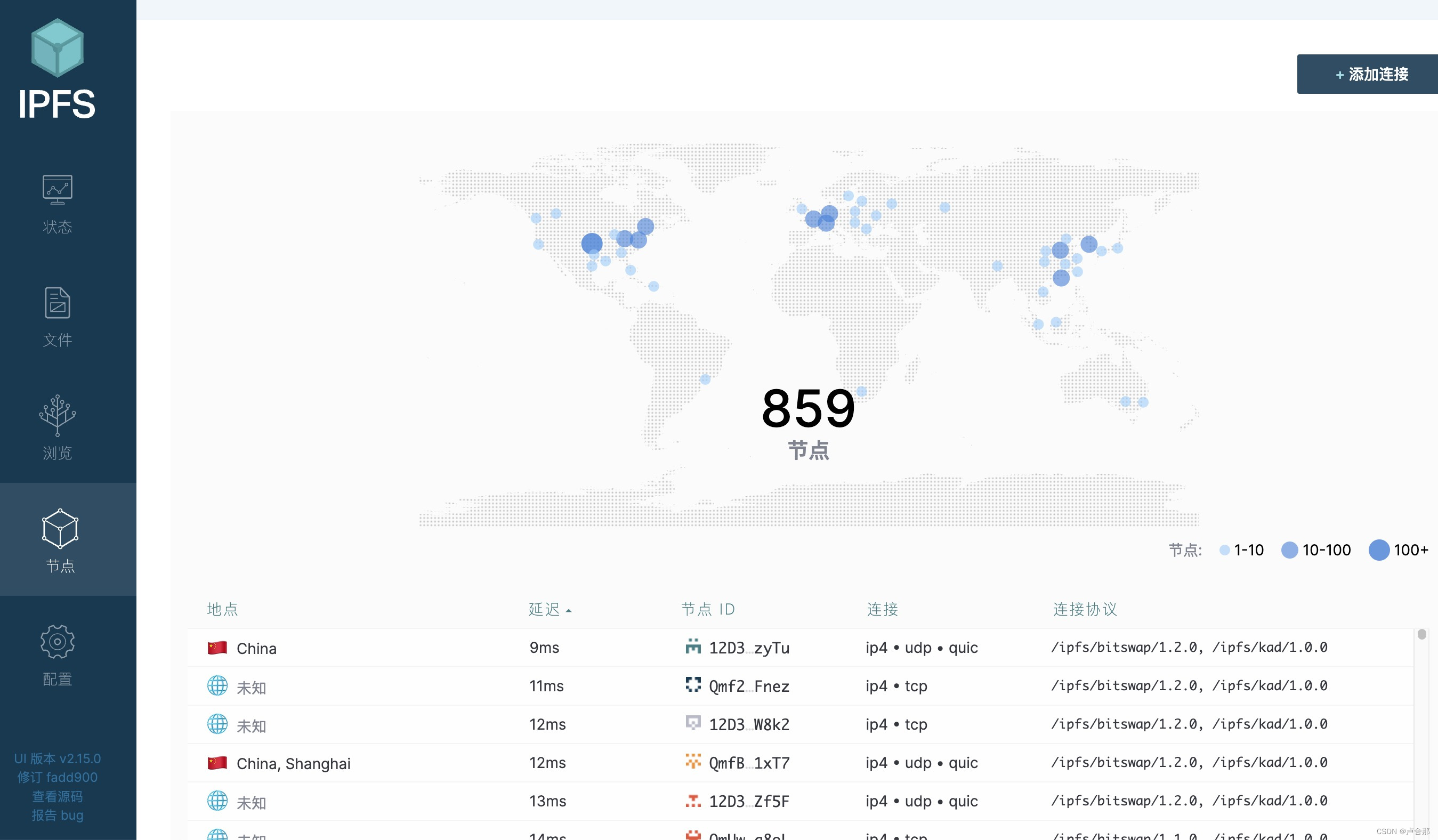The image size is (1438, 840).
Task: Select the 节点 peers cube icon
Action: click(x=60, y=529)
